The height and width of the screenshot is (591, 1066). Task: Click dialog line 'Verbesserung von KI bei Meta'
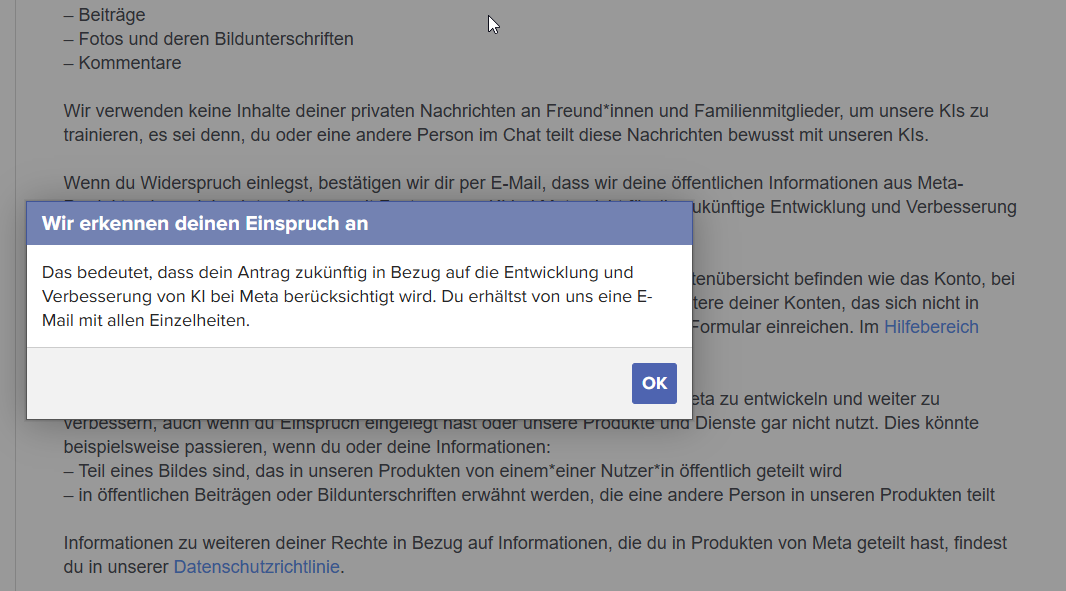[x=345, y=297]
